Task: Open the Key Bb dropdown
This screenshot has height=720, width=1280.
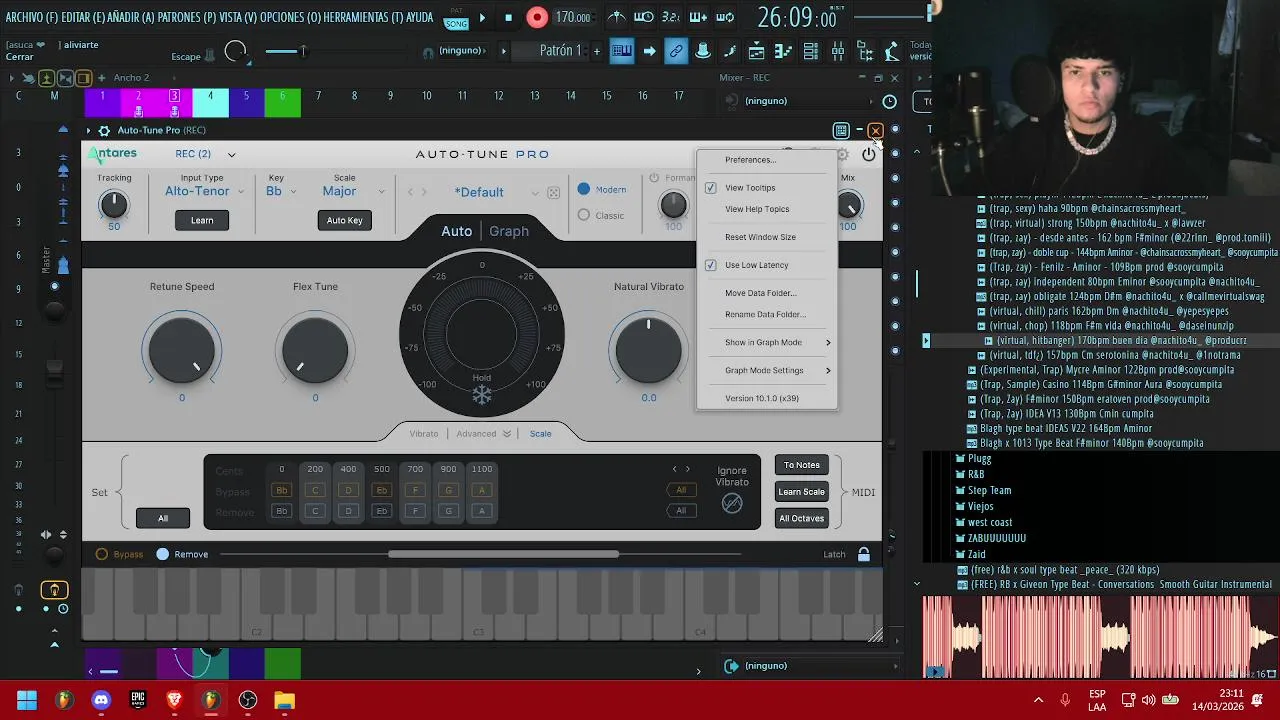Action: point(281,191)
